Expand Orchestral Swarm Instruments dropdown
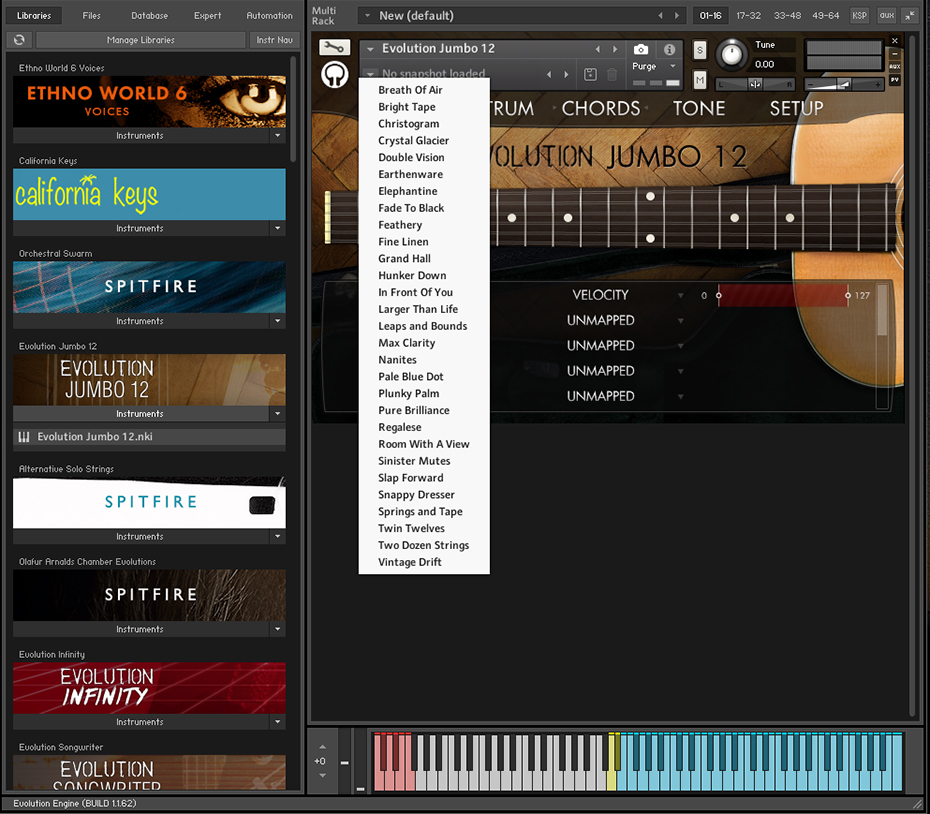Image resolution: width=930 pixels, height=814 pixels. 278,321
